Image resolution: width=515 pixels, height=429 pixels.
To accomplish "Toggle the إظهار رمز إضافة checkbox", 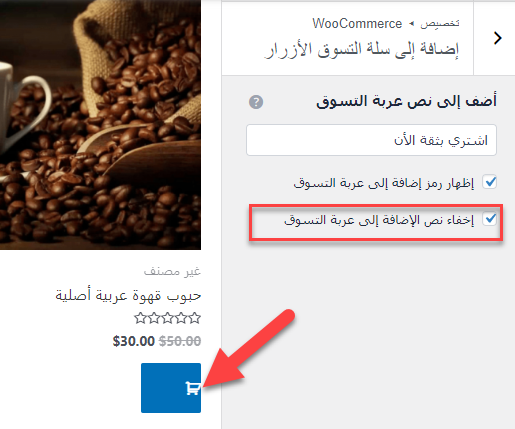I will (490, 182).
